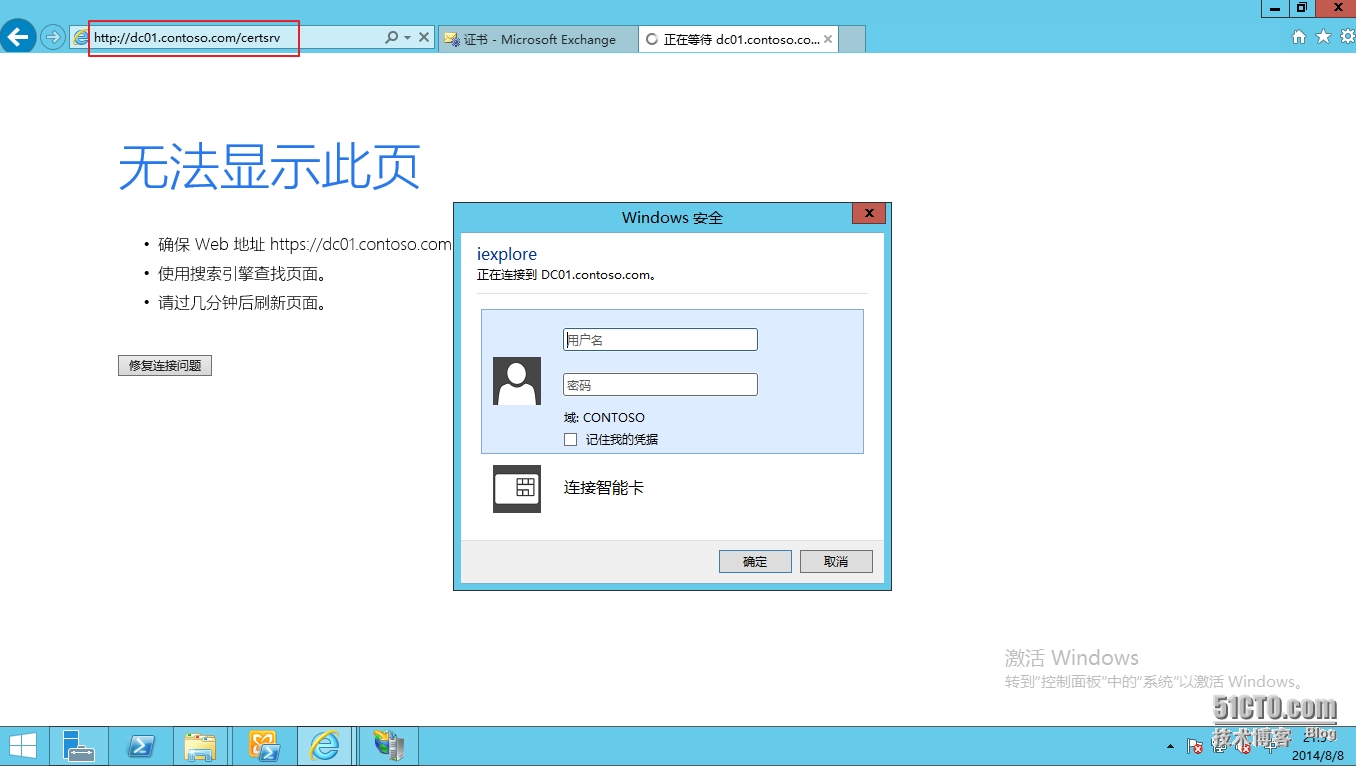Open Windows PowerShell from the taskbar
Image resolution: width=1356 pixels, height=766 pixels.
(x=140, y=745)
